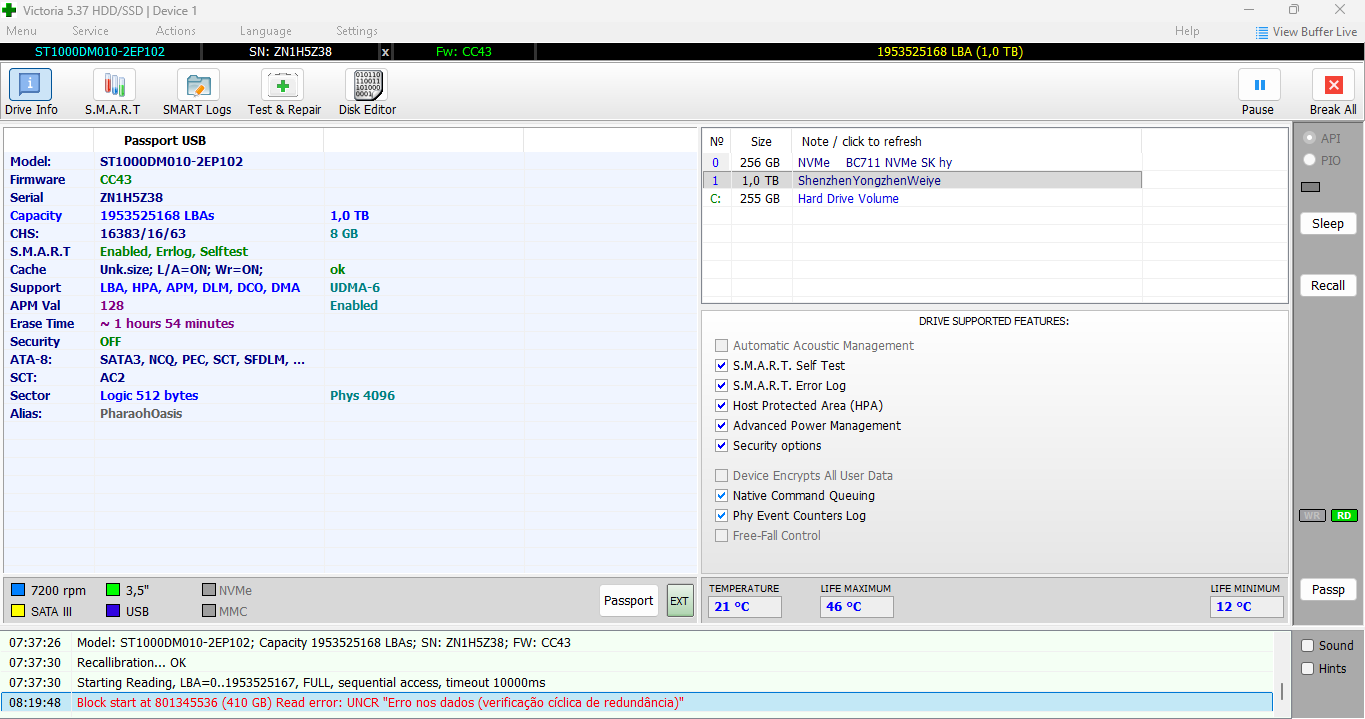The width and height of the screenshot is (1365, 719).
Task: Open the Help menu
Action: coord(1187,31)
